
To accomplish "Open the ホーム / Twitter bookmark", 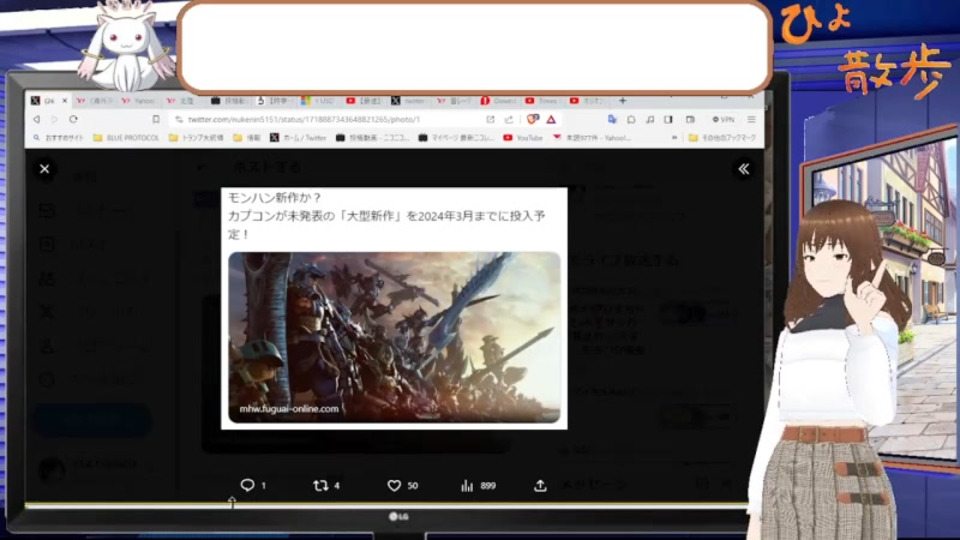I will (x=299, y=138).
